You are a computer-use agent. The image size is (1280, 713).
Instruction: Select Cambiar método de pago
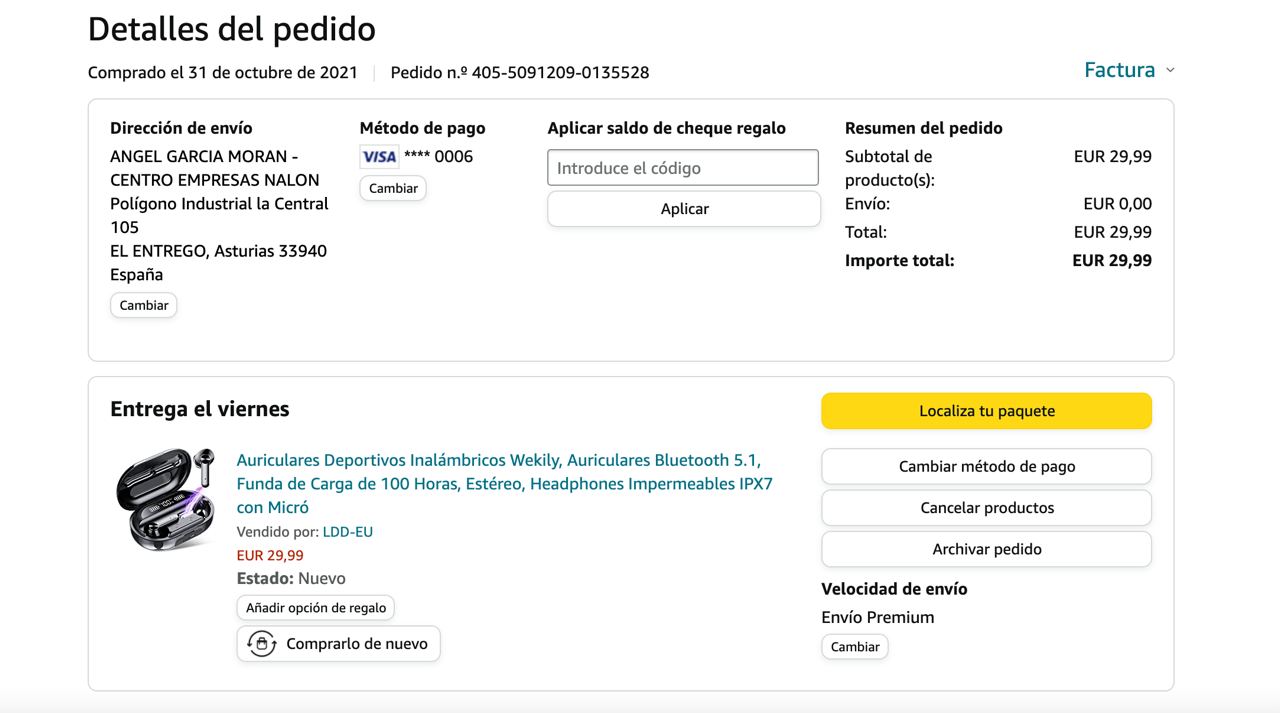pyautogui.click(x=986, y=466)
